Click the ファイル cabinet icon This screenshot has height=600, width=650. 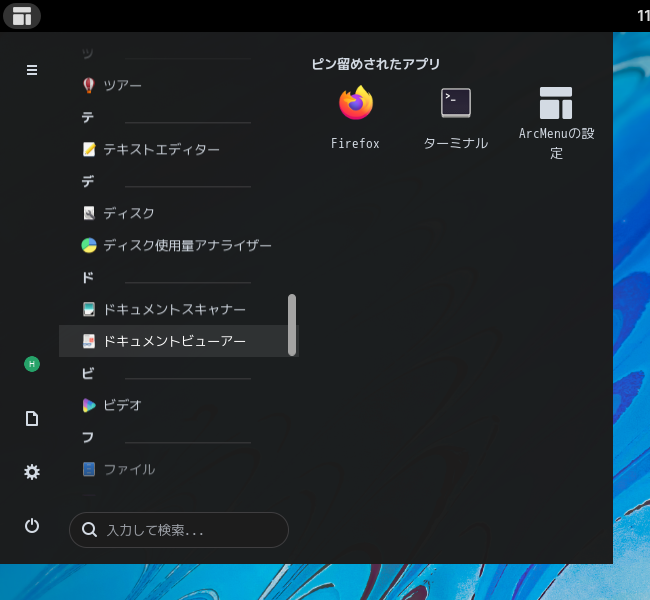89,469
